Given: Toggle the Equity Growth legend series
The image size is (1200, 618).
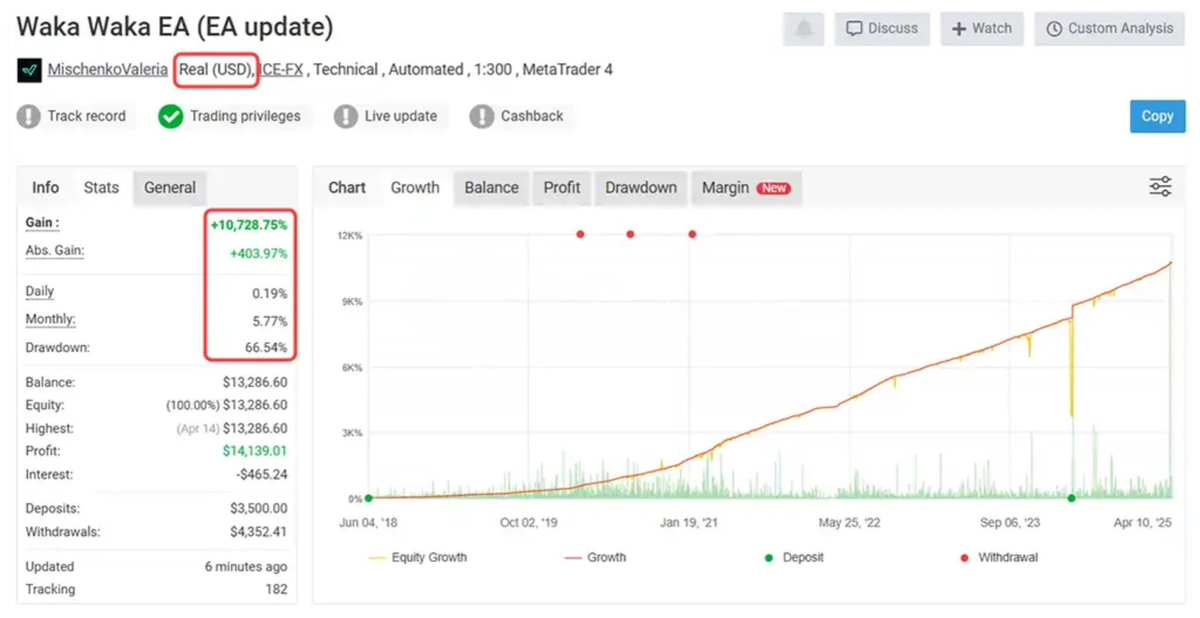Looking at the screenshot, I should click(418, 557).
